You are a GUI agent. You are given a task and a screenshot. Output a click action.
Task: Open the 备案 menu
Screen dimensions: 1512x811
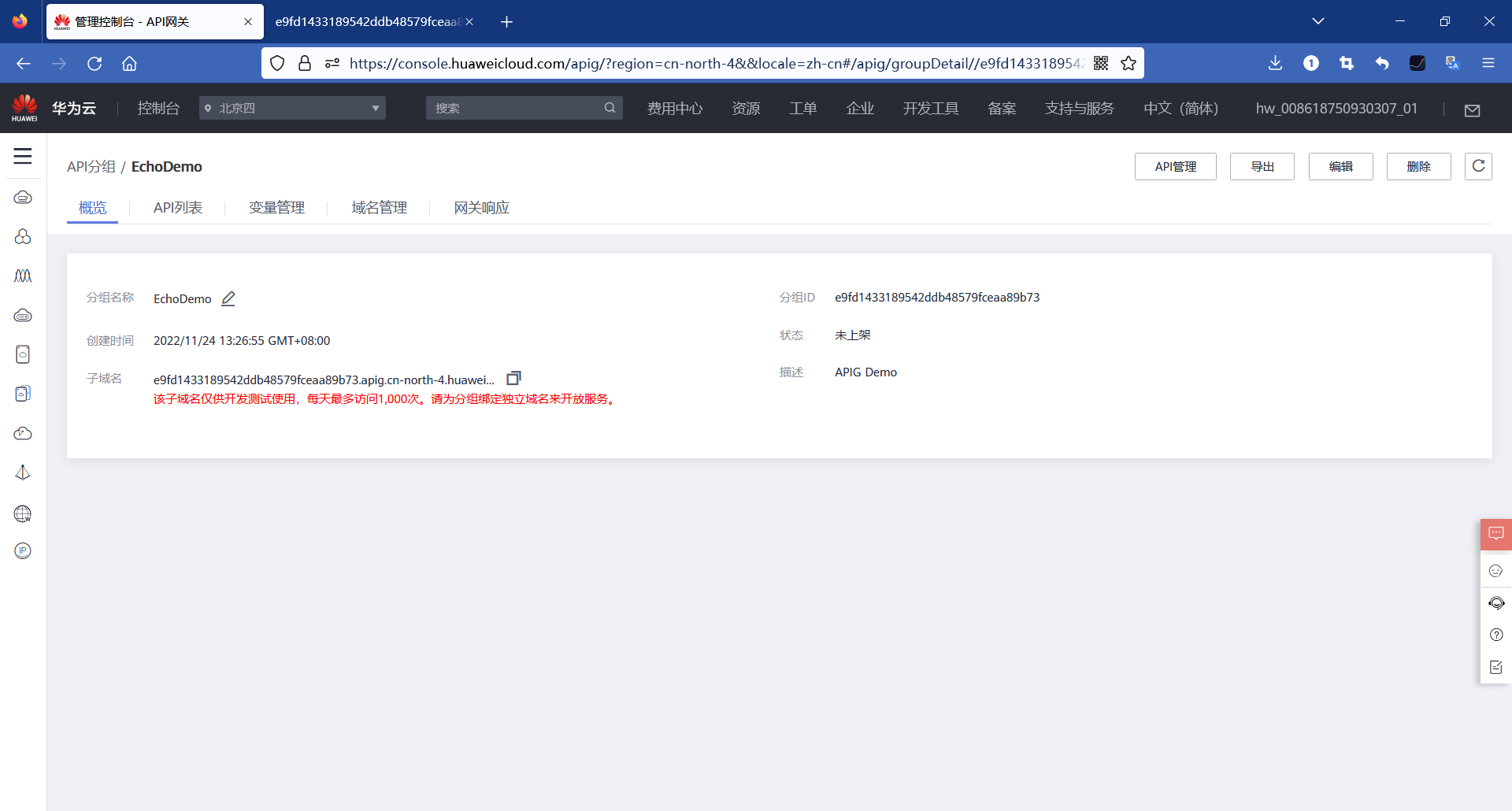tap(1002, 108)
